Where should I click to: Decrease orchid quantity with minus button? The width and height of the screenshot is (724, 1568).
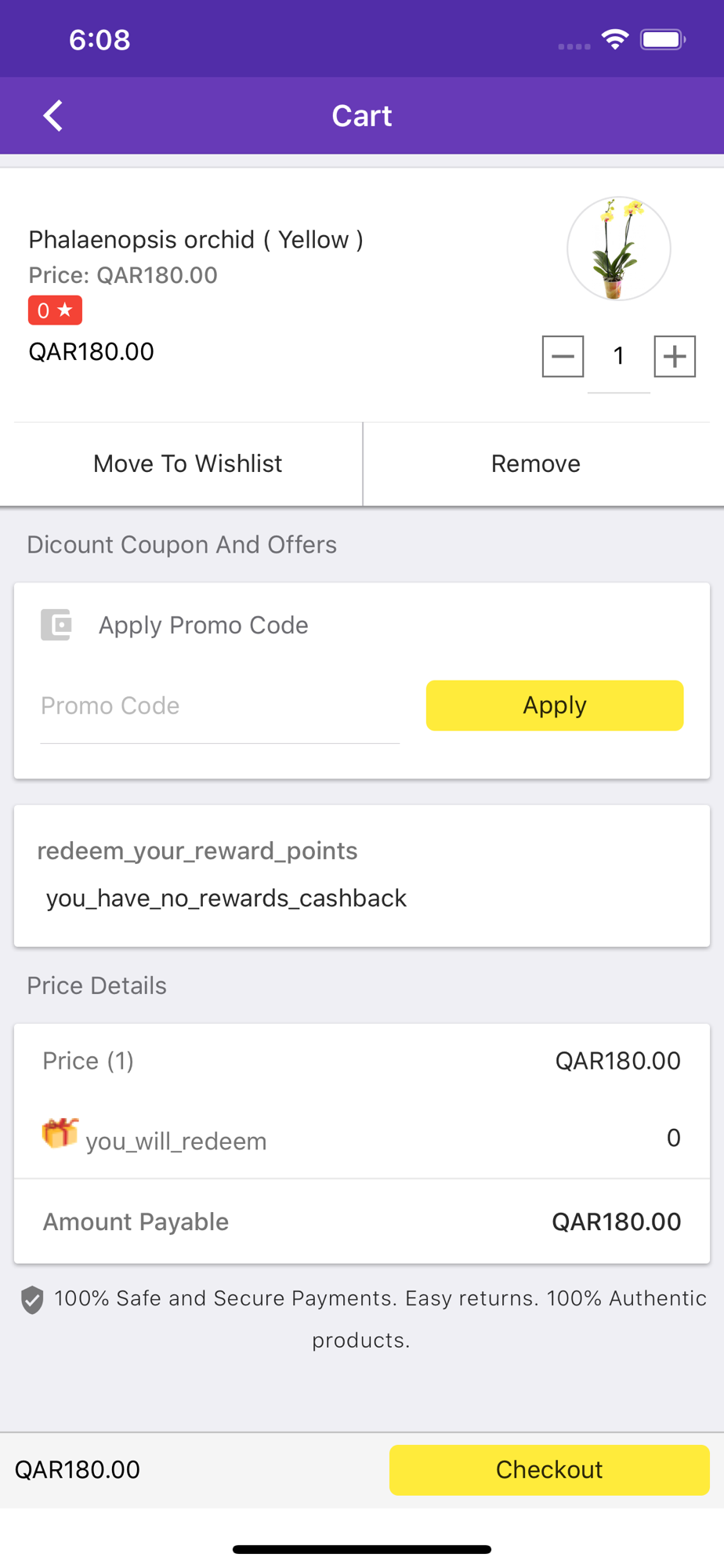pos(563,357)
